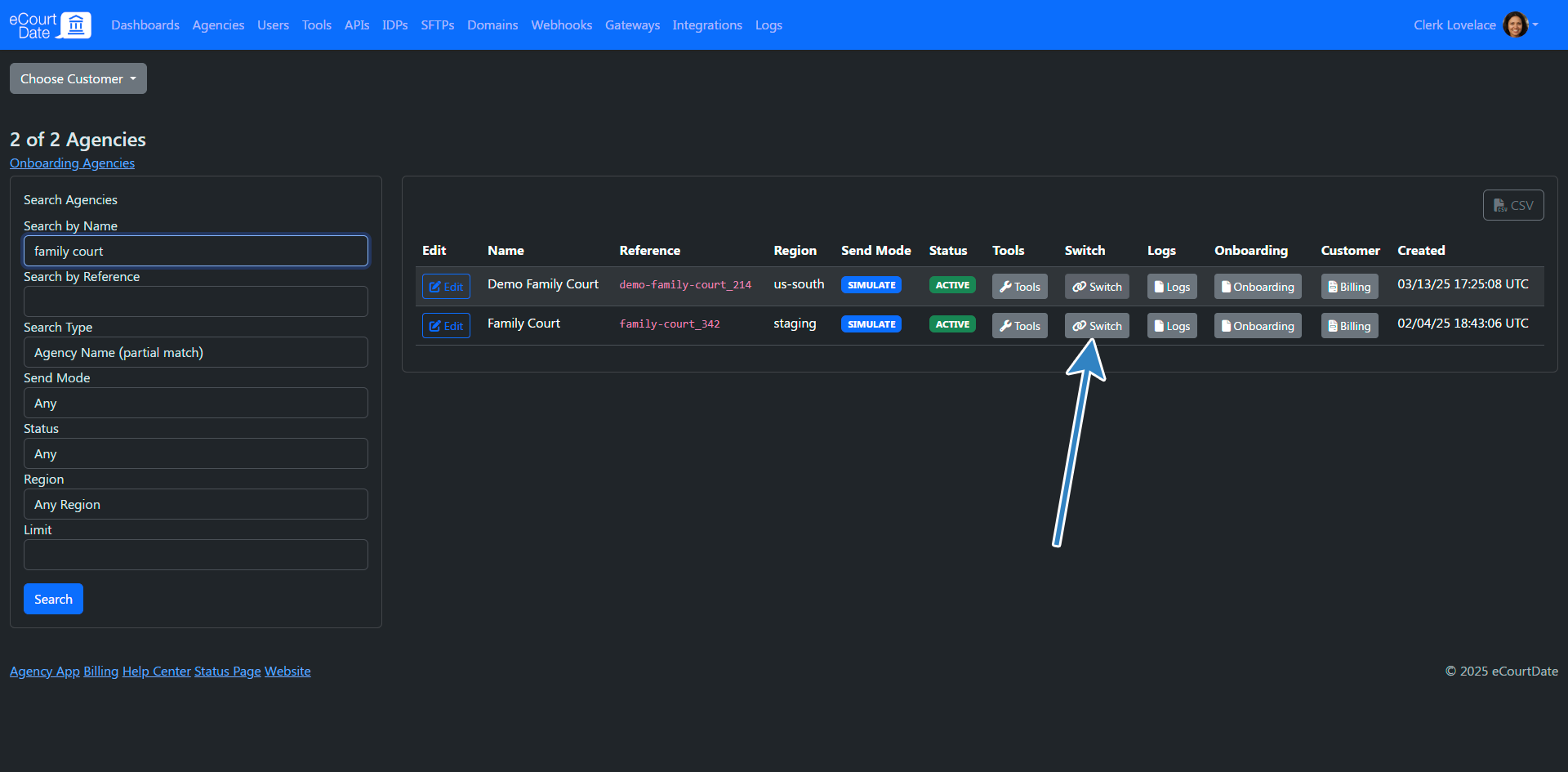Open Logs in top navigation
The width and height of the screenshot is (1568, 772).
click(768, 25)
